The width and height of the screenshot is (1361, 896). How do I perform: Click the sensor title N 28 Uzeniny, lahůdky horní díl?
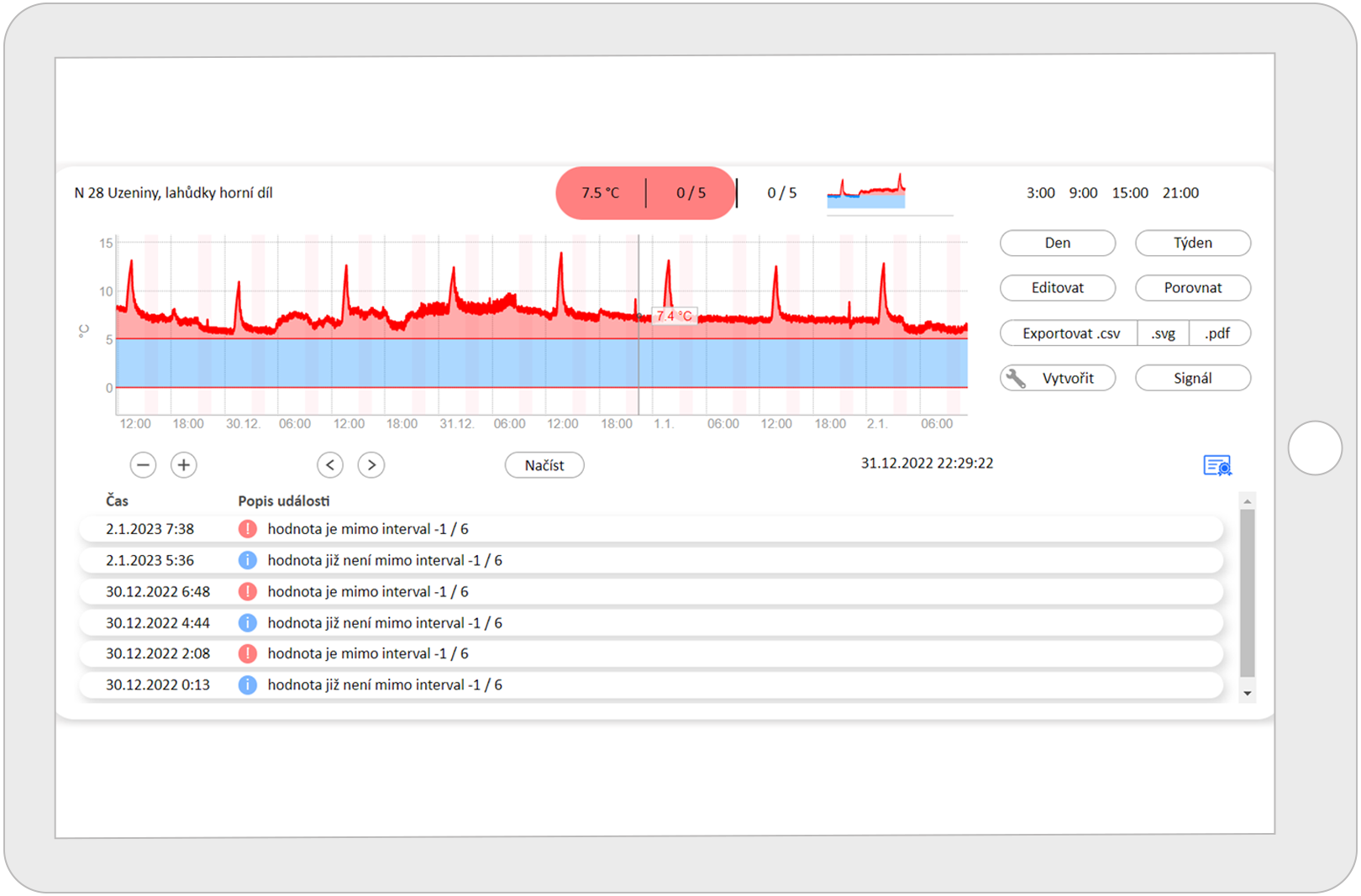click(x=173, y=193)
